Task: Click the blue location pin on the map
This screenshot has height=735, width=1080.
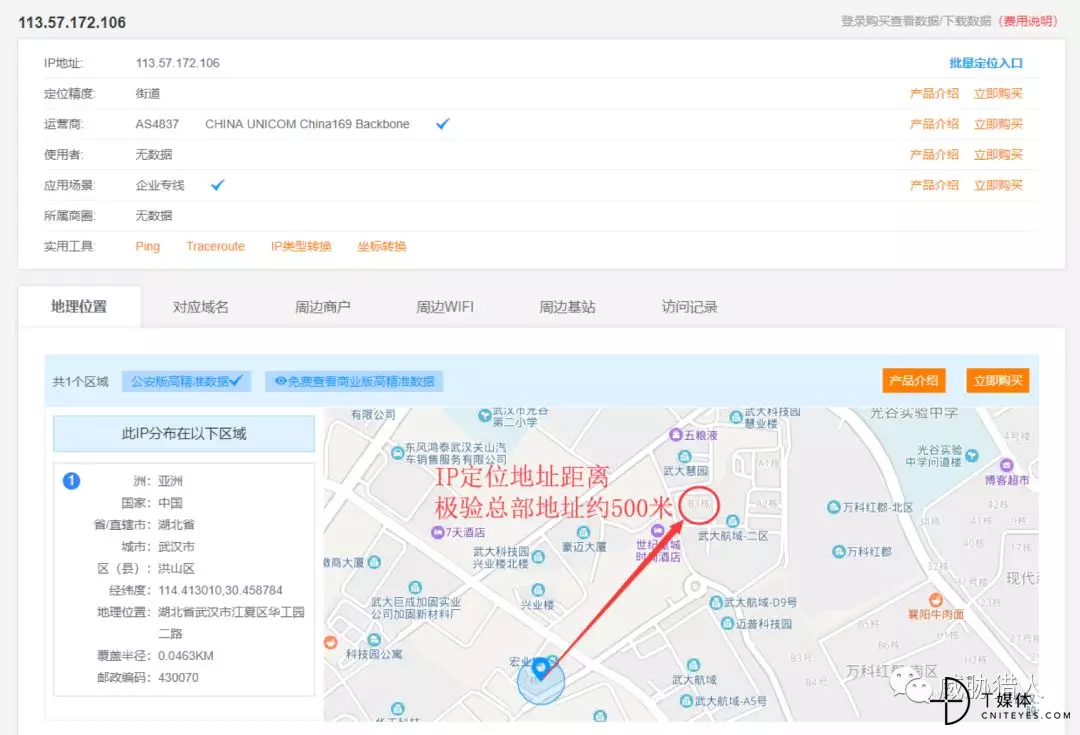Action: [541, 667]
